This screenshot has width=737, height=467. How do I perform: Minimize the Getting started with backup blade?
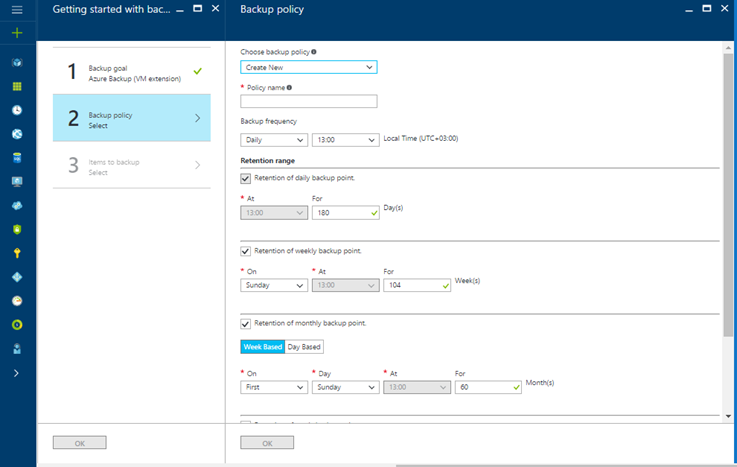point(180,10)
